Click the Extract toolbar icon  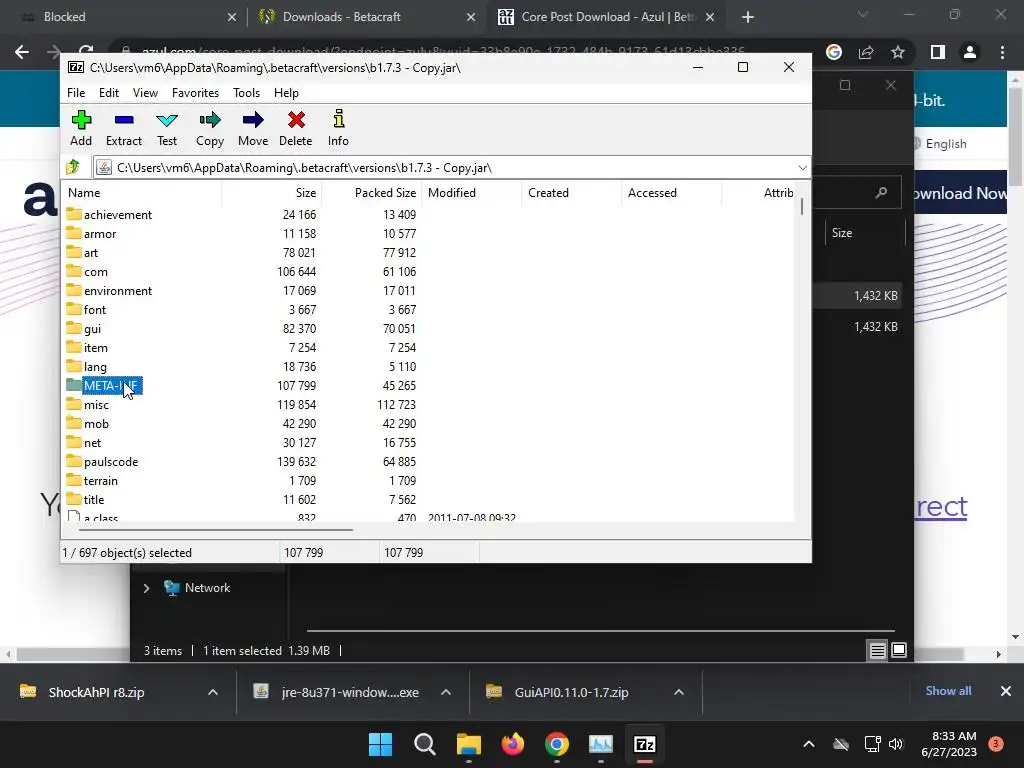tap(123, 120)
